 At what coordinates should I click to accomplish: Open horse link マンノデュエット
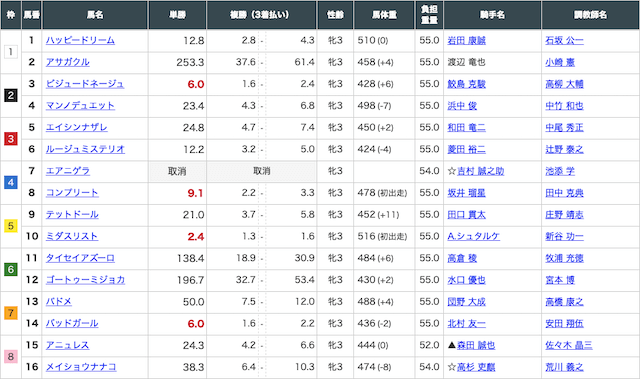tap(80, 106)
